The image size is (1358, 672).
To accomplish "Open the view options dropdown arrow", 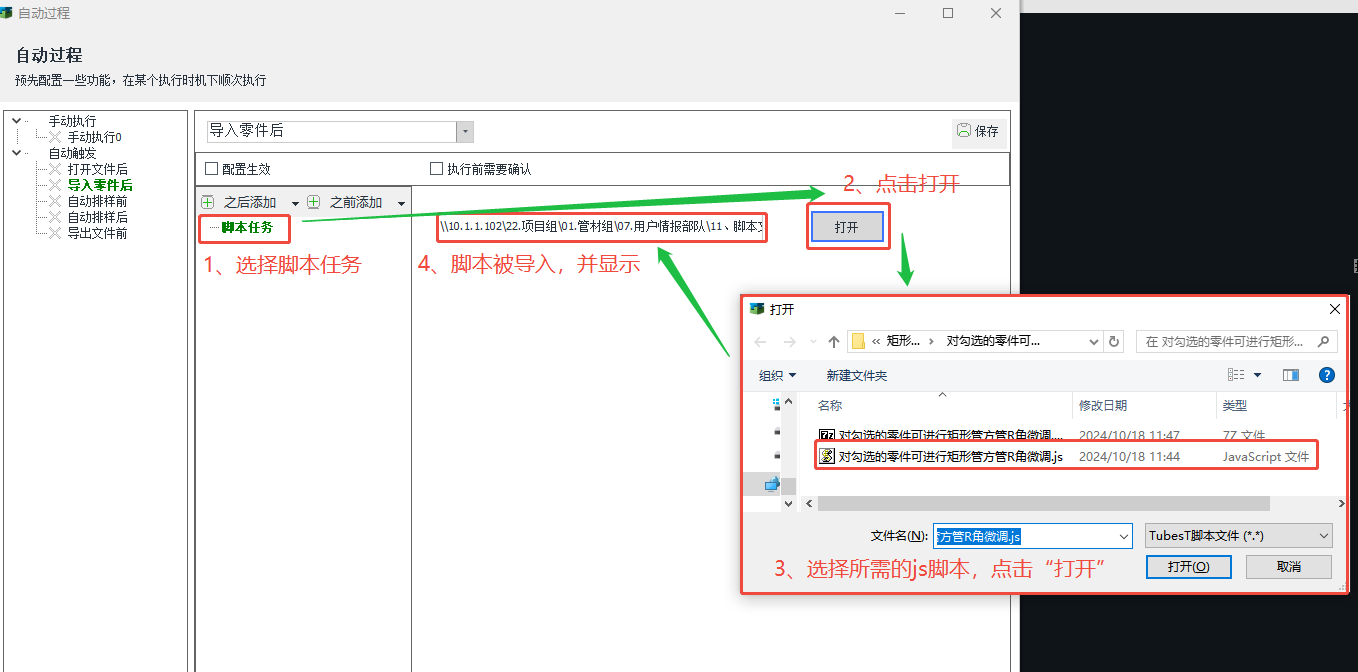I will point(1258,375).
